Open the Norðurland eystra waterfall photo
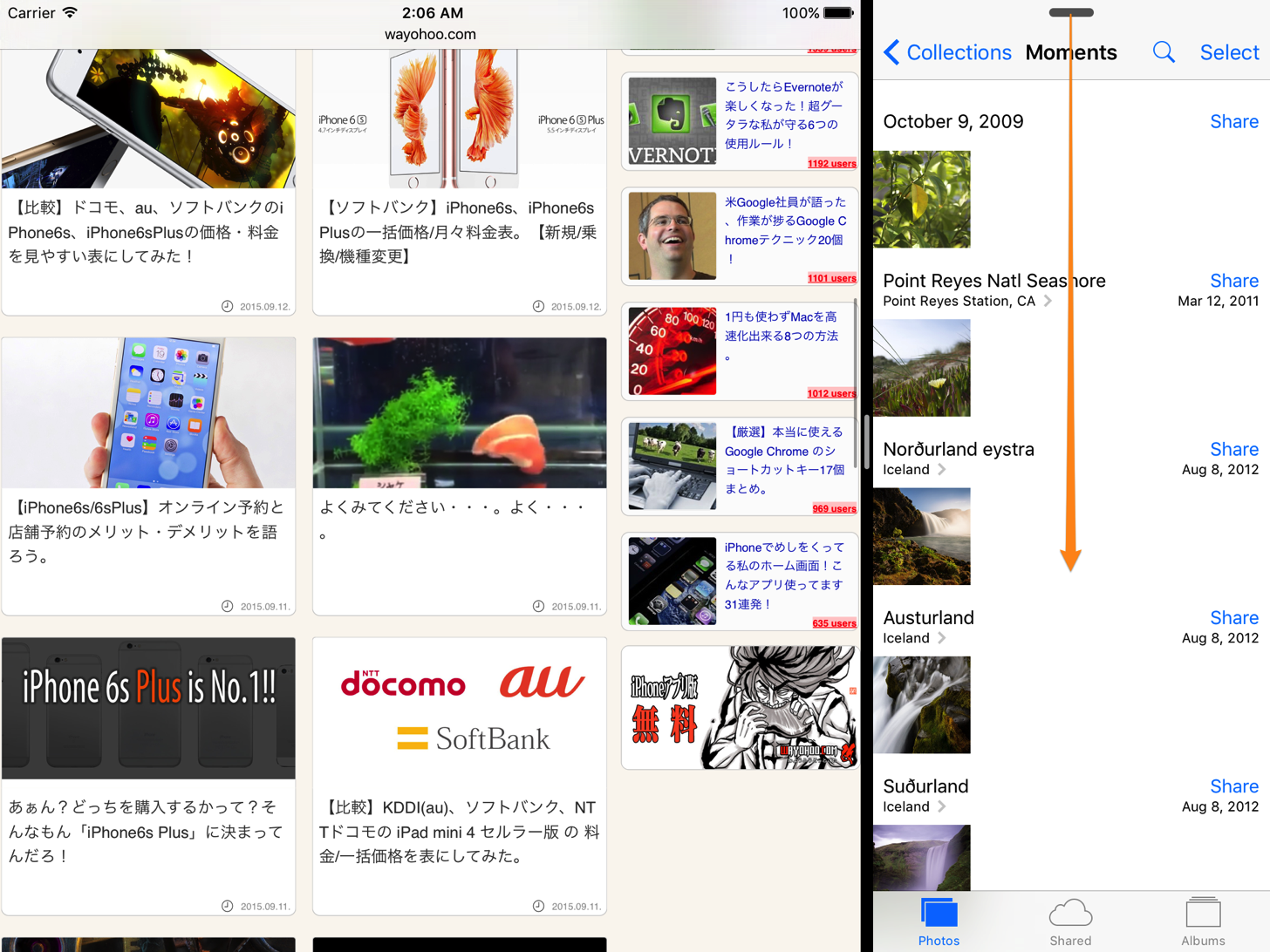The height and width of the screenshot is (952, 1270). click(x=922, y=536)
